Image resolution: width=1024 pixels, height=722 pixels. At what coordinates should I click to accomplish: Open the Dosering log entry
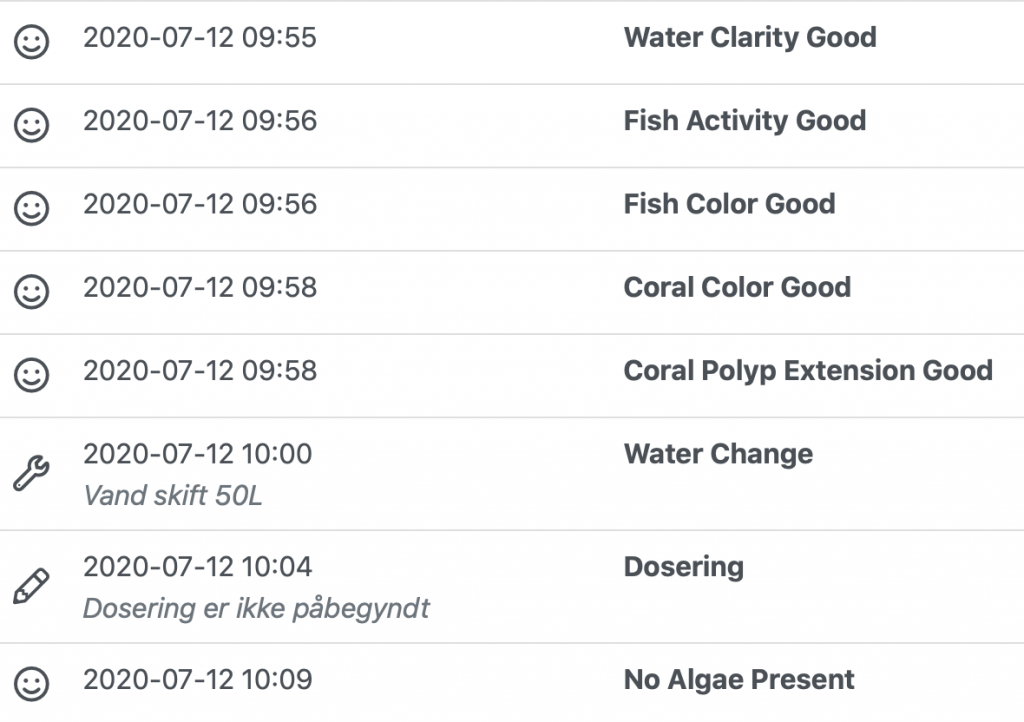click(x=683, y=567)
